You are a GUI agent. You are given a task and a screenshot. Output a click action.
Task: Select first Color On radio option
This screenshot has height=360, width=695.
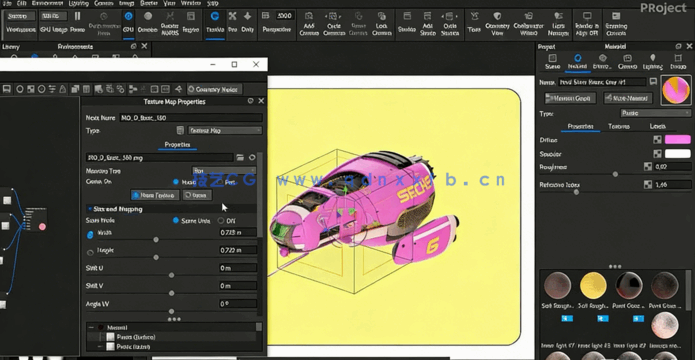(x=176, y=182)
